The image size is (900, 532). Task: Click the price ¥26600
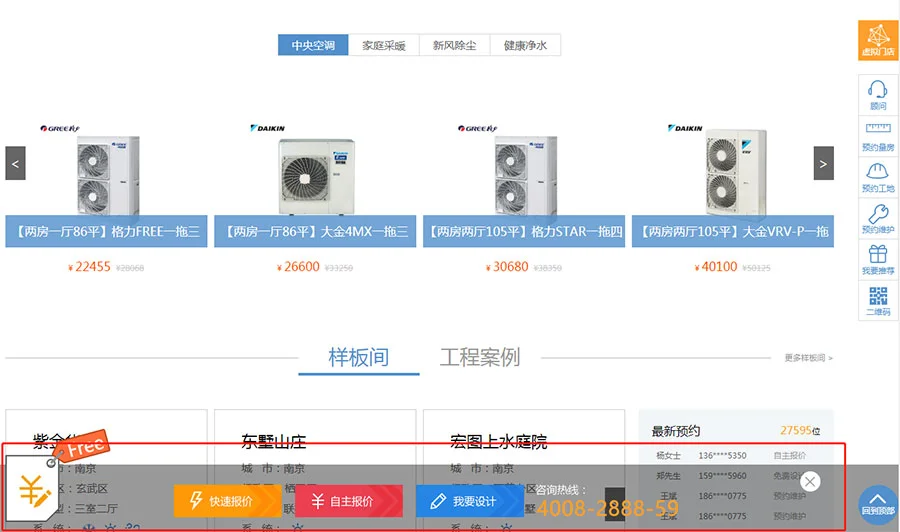(x=298, y=267)
